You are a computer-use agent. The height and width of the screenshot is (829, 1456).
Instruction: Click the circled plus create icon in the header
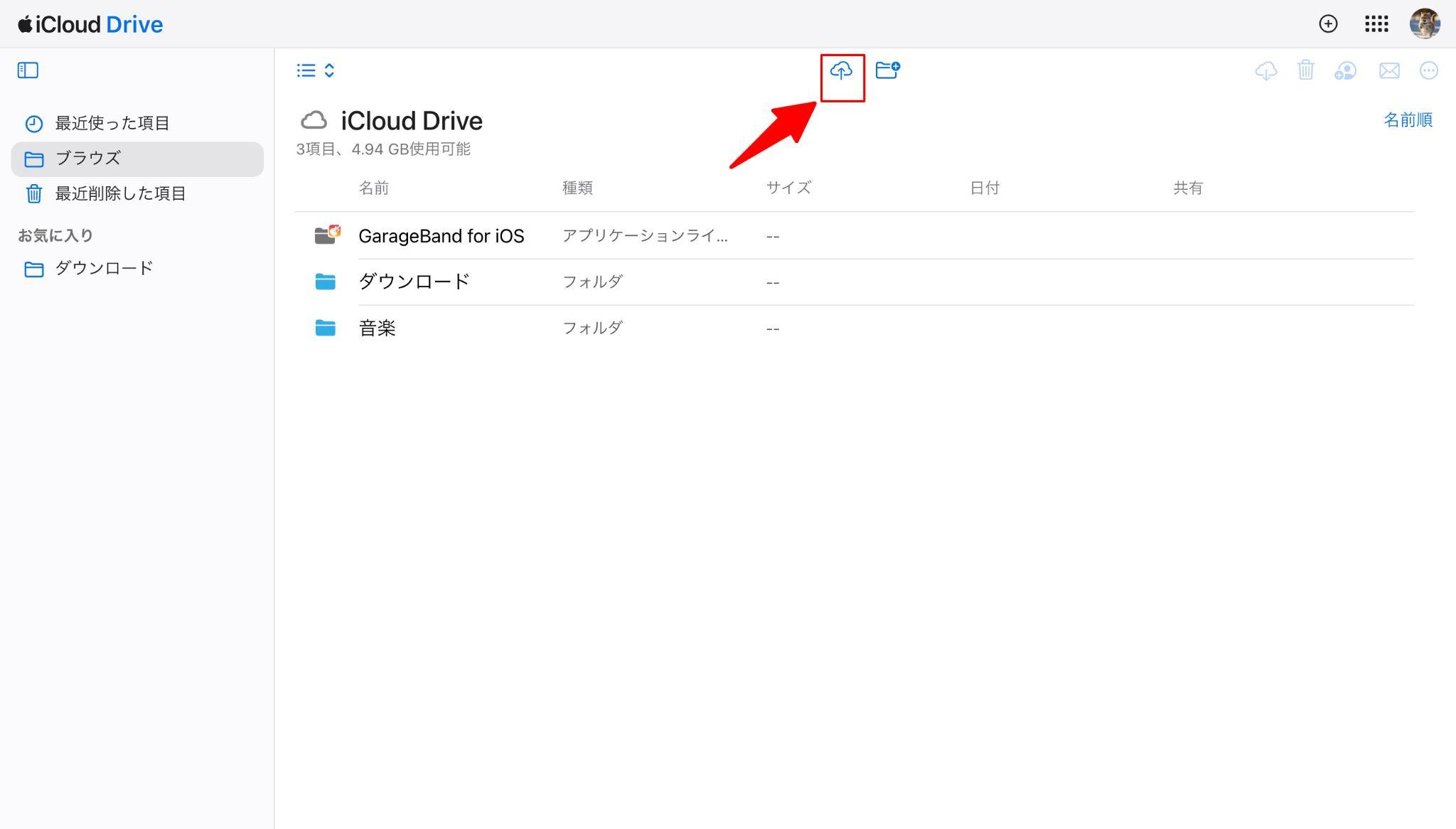[1328, 24]
